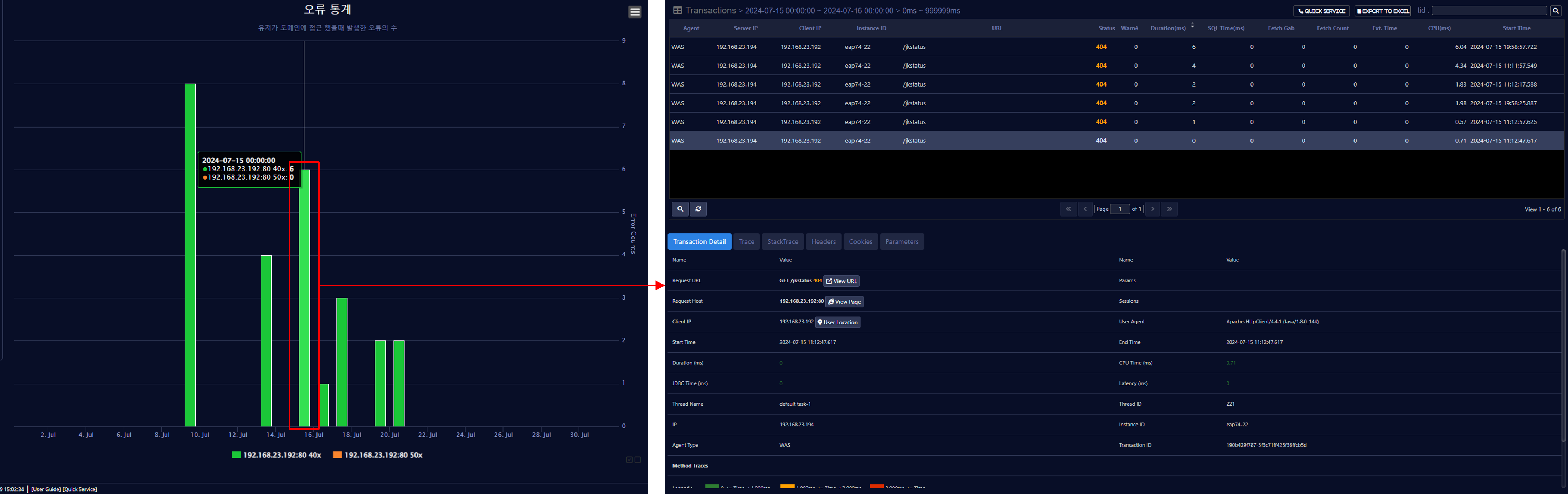The width and height of the screenshot is (1568, 494).
Task: Click the refresh icon below transactions grid
Action: point(698,209)
